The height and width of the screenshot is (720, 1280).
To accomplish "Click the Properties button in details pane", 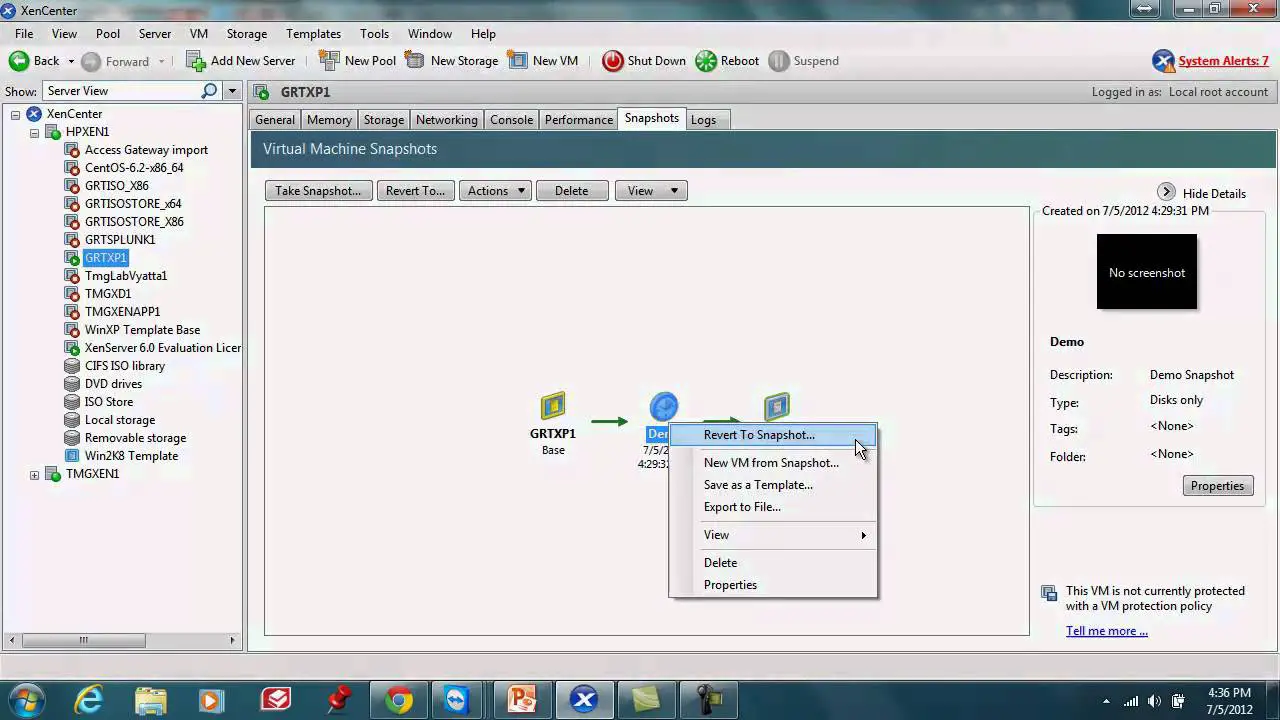I will click(1217, 486).
